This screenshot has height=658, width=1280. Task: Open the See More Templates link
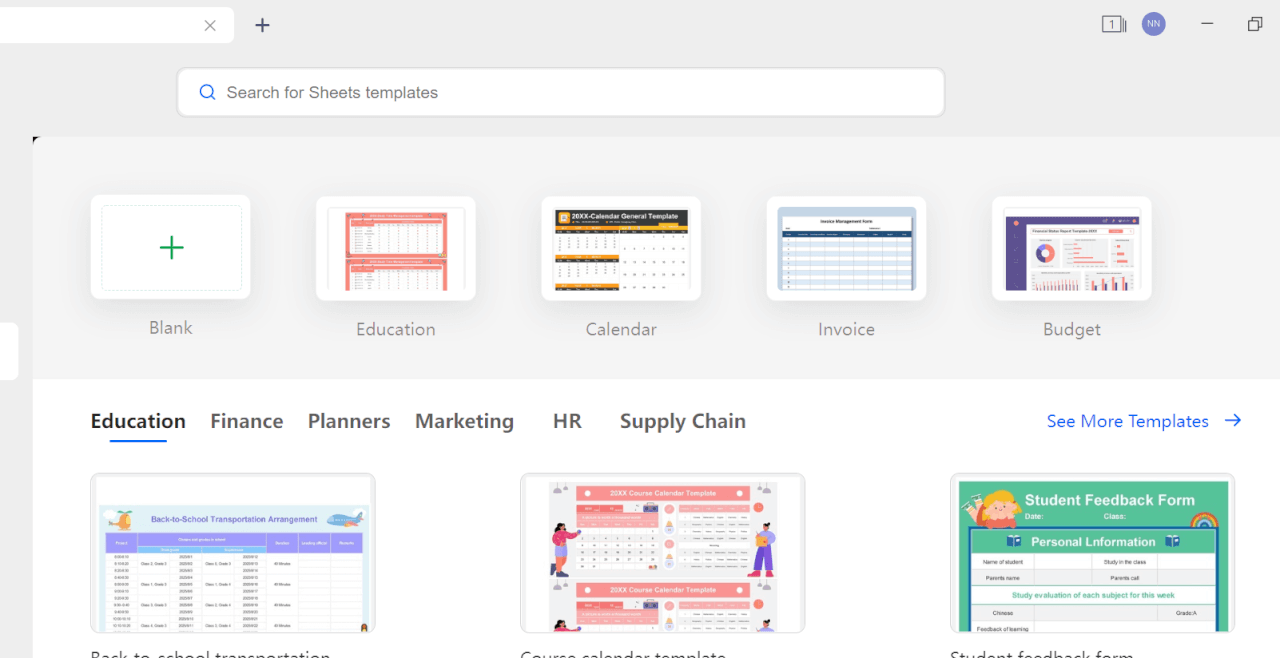tap(1127, 420)
